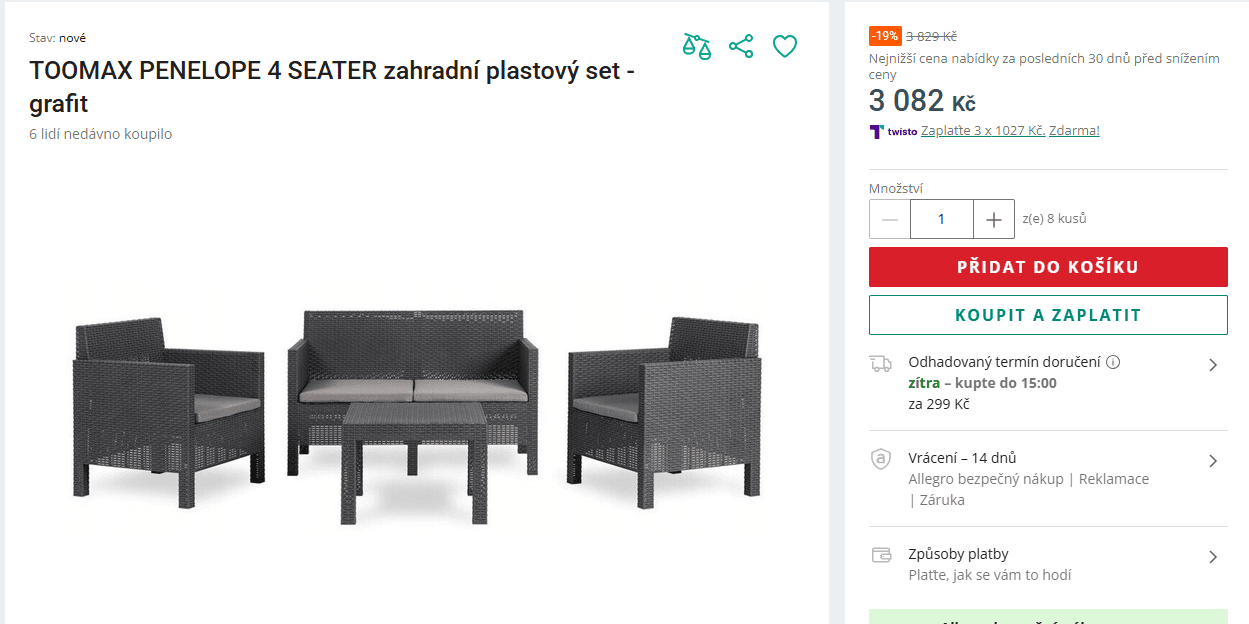
Task: Click the KOUPIT A ZAPLATIT button
Action: 1048,314
